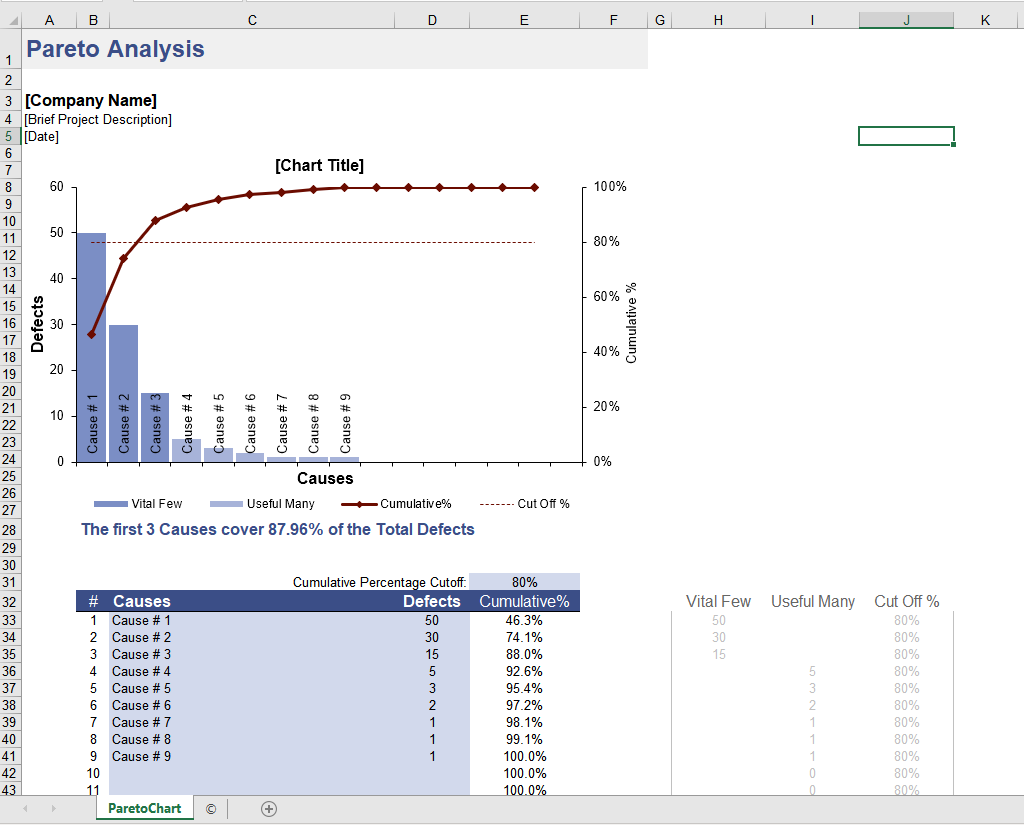This screenshot has height=825, width=1024.
Task: Select the Defects vertical axis title
Action: coord(38,324)
